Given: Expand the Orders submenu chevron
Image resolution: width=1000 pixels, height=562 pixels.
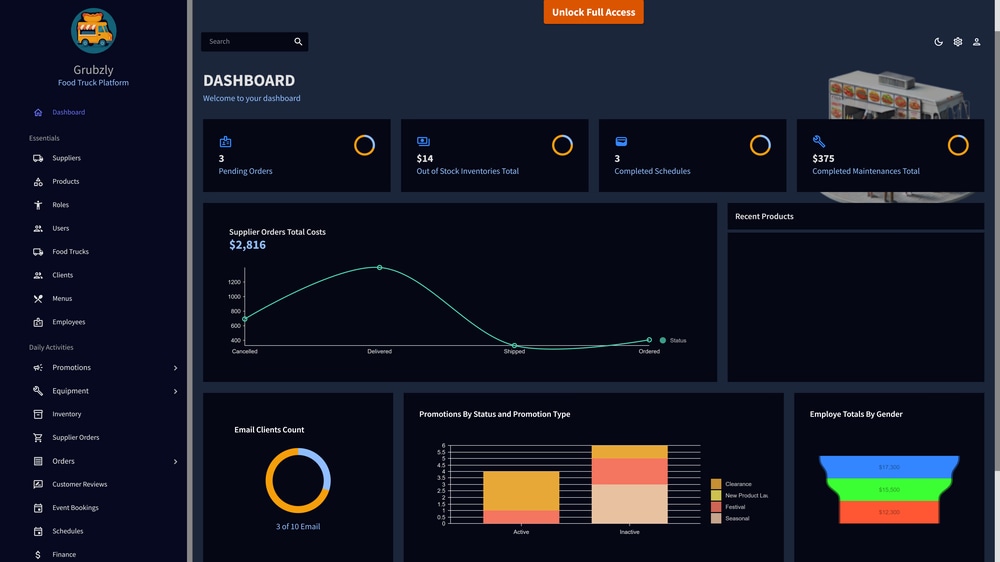Looking at the screenshot, I should tap(175, 461).
